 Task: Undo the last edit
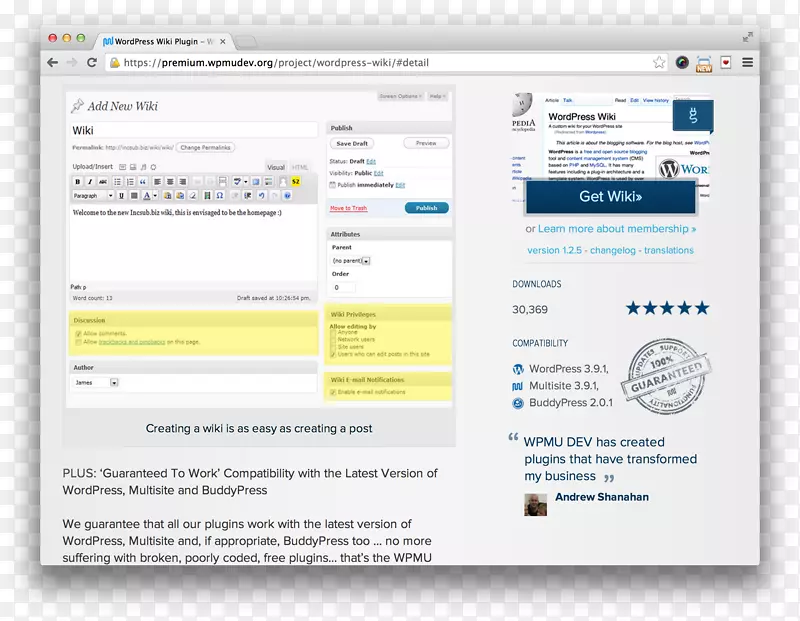coord(262,195)
